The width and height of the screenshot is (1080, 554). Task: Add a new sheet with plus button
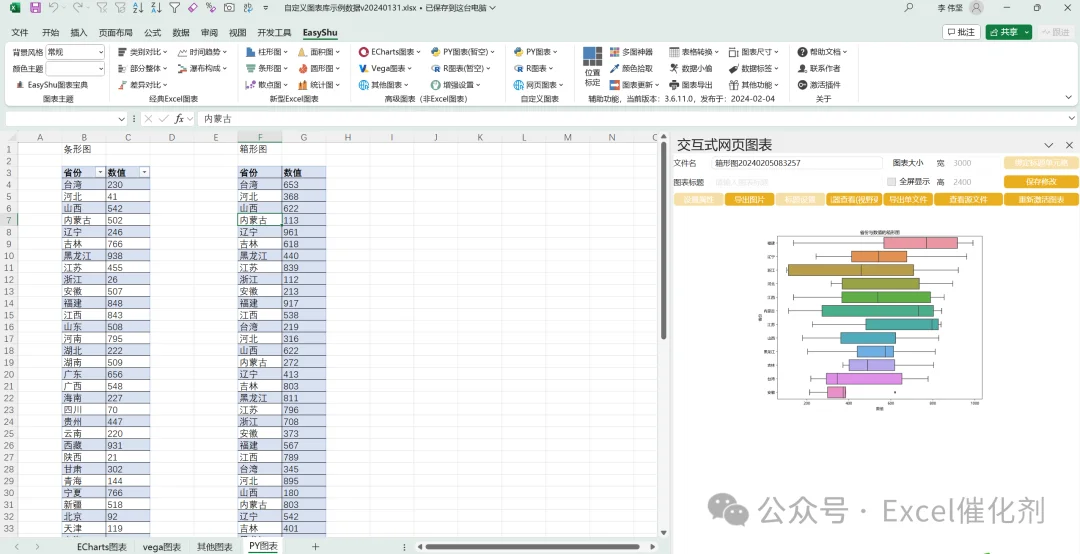315,547
